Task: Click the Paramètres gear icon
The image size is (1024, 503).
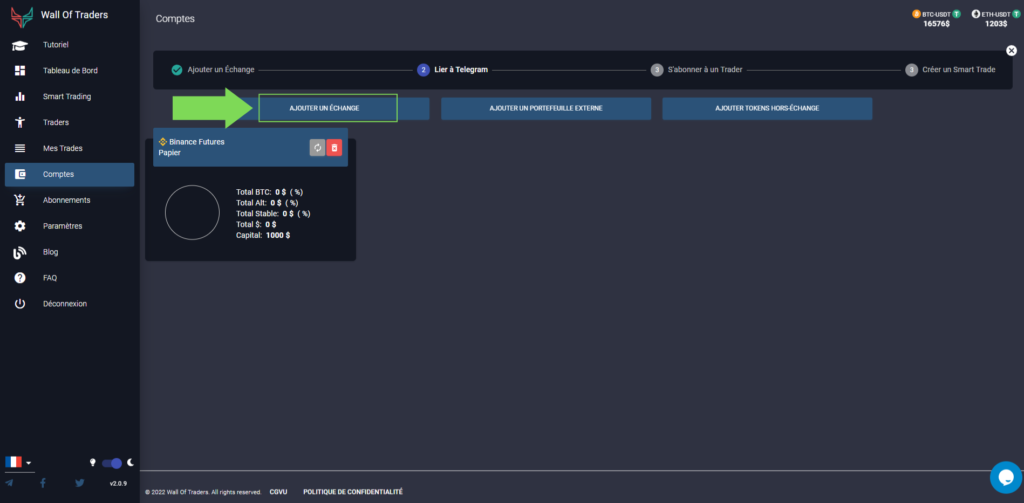Action: point(20,226)
